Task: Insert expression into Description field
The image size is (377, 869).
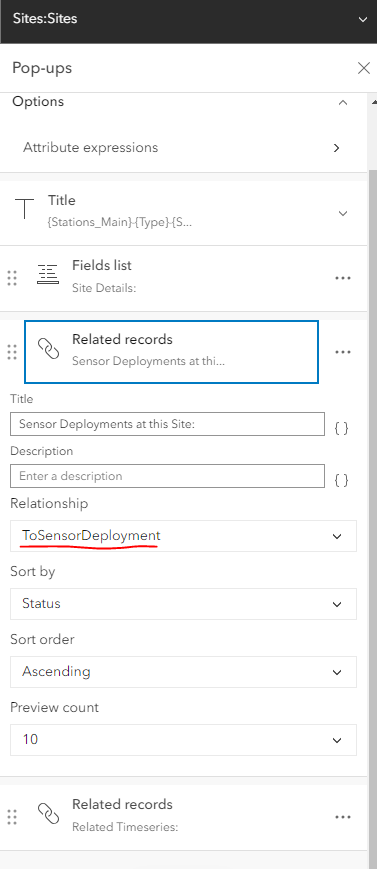Action: pos(342,480)
